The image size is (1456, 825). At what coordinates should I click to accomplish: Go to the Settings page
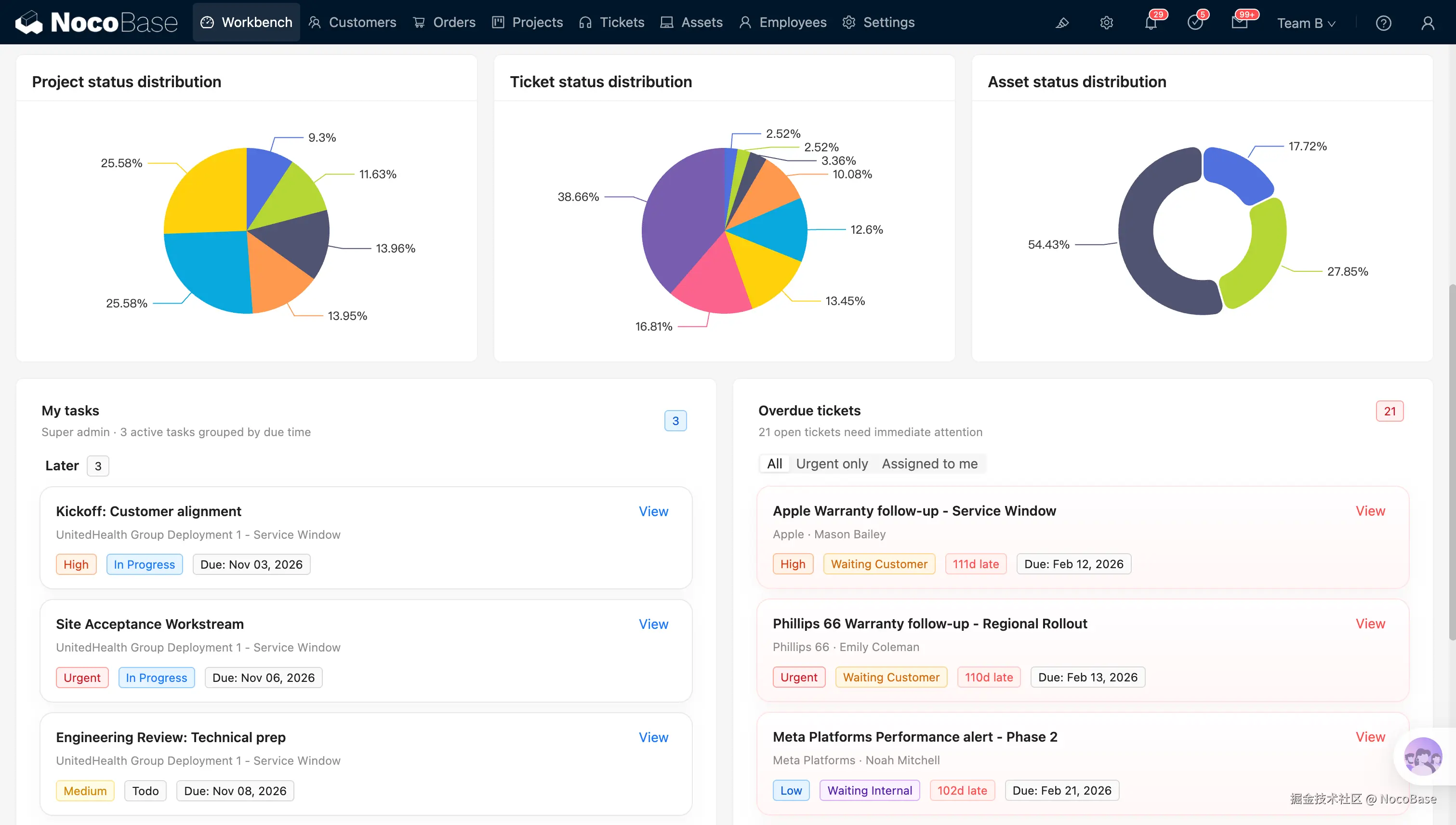pyautogui.click(x=878, y=22)
